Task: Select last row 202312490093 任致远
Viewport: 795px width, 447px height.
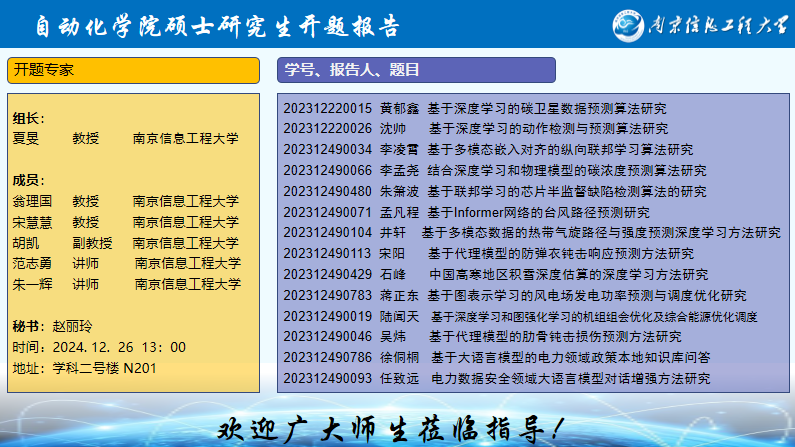Action: coord(497,378)
